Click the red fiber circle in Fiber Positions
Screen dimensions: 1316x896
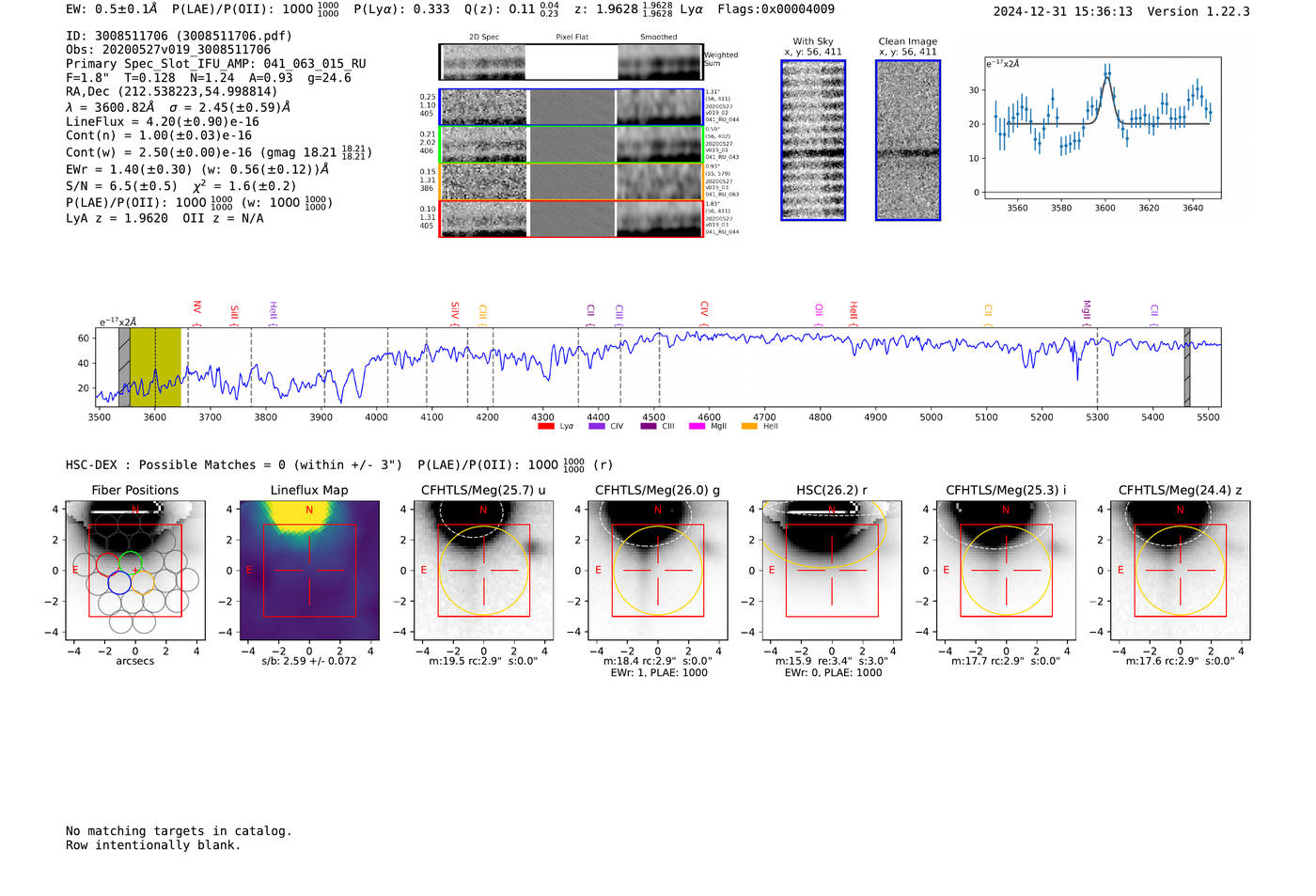(107, 564)
